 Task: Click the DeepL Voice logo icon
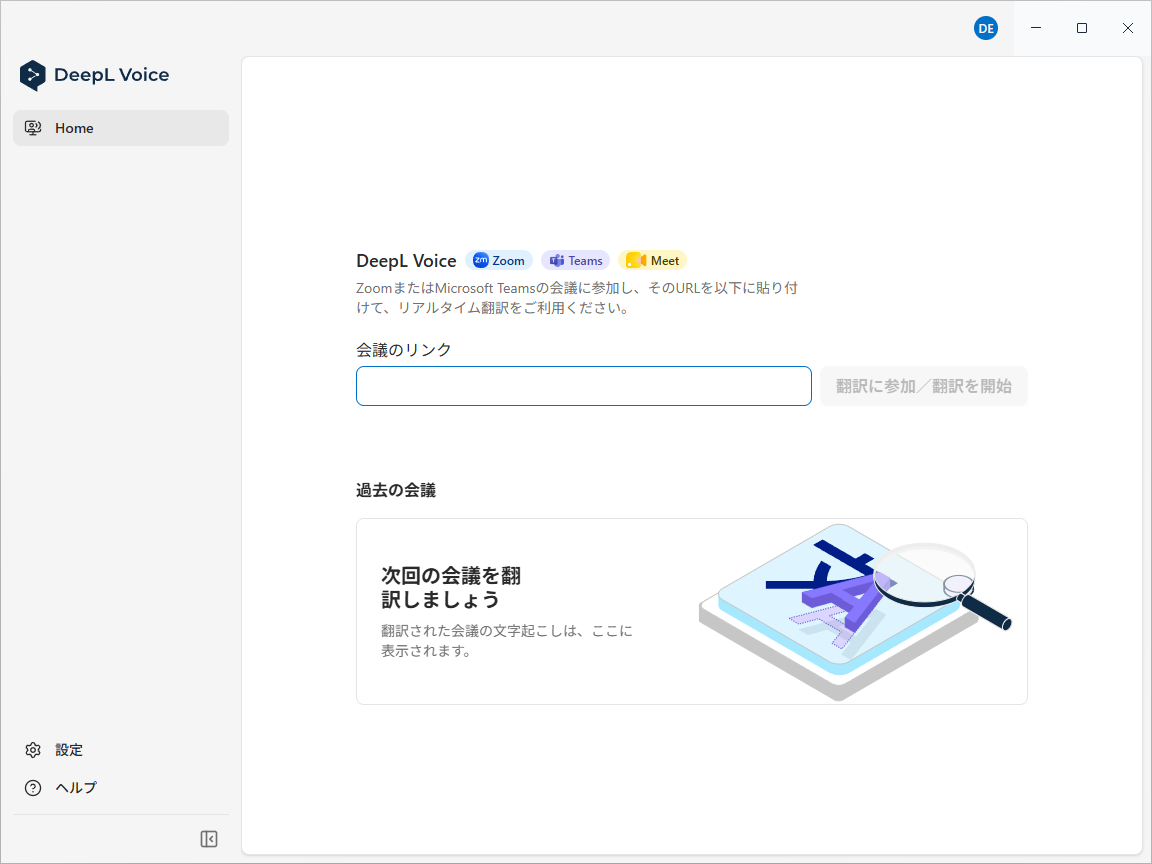32,75
